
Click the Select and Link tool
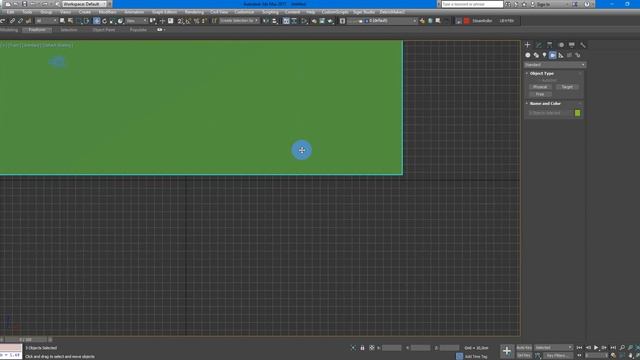(x=12, y=20)
